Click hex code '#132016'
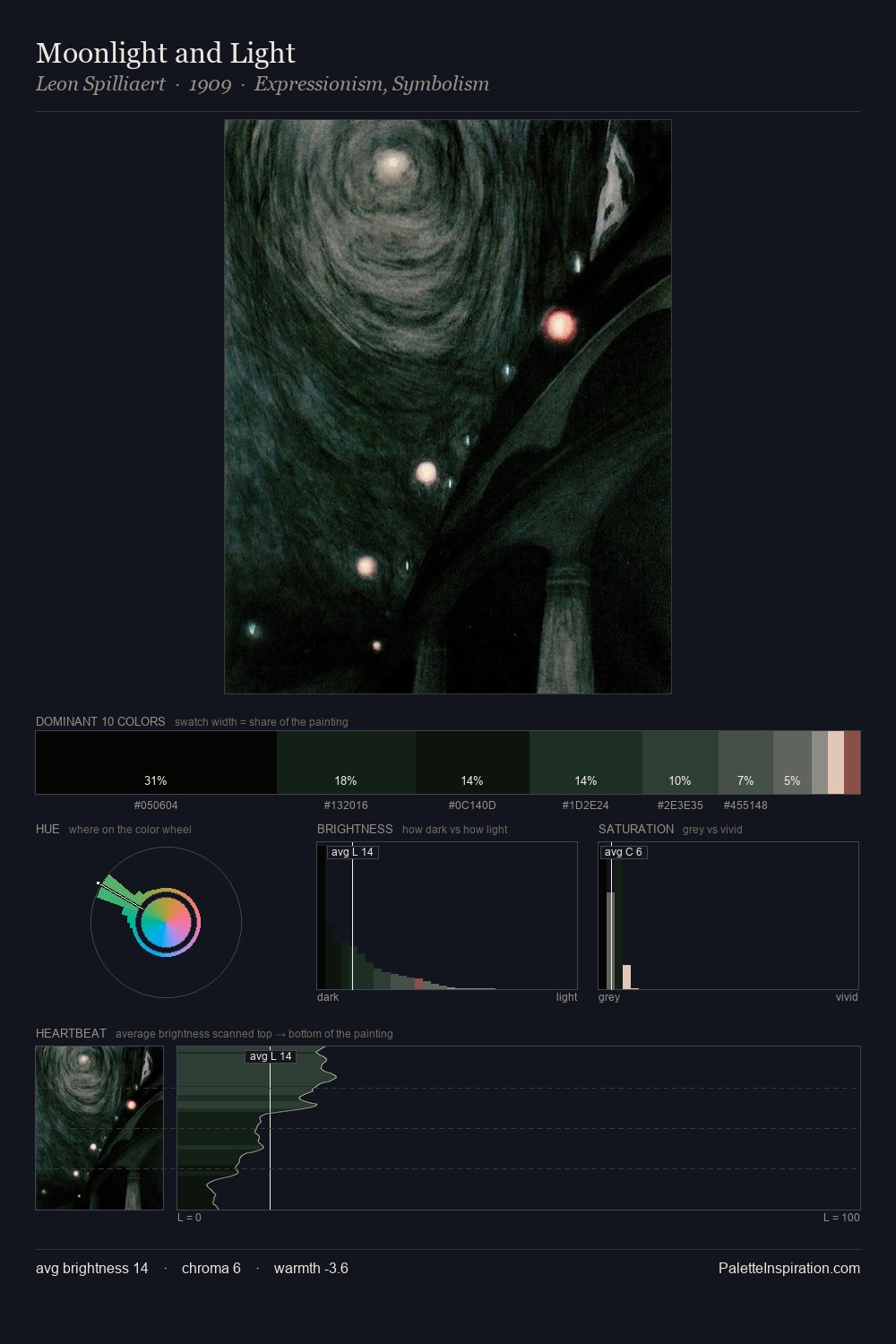This screenshot has width=896, height=1344. (x=346, y=806)
